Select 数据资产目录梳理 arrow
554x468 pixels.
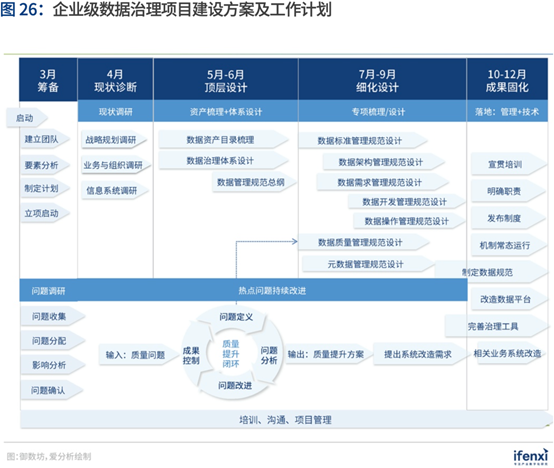[x=223, y=140]
